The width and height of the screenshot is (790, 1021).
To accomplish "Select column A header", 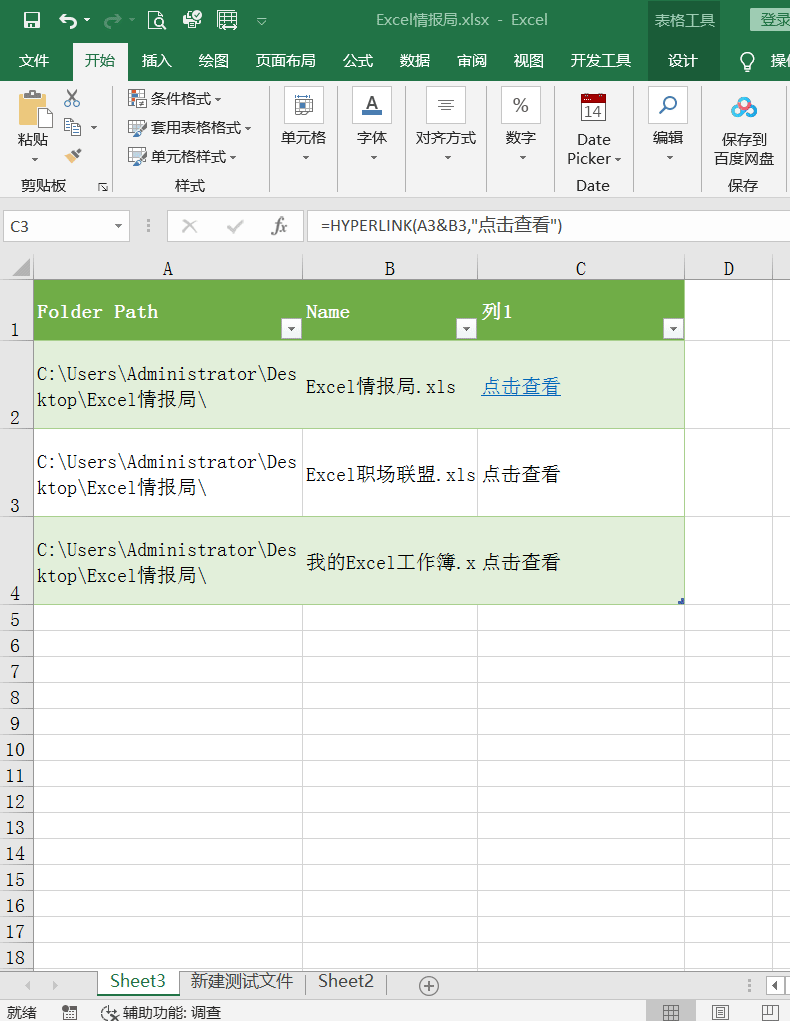I will 168,268.
